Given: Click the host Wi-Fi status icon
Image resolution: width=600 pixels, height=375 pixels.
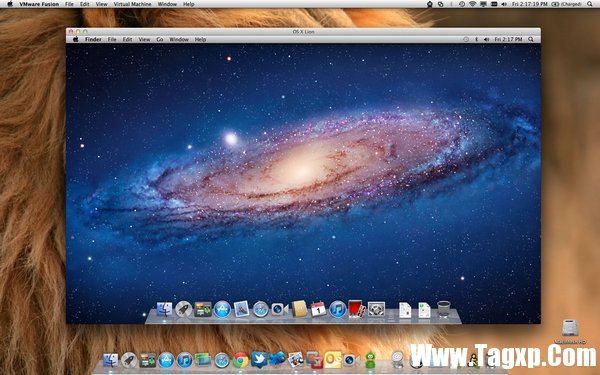Looking at the screenshot, I should (473, 4).
